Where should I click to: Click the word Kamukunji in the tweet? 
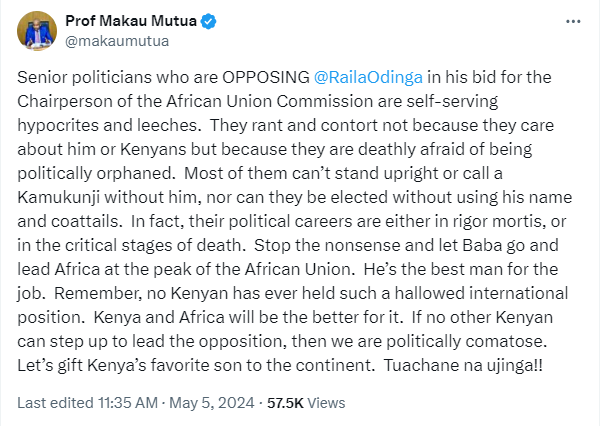coord(58,197)
